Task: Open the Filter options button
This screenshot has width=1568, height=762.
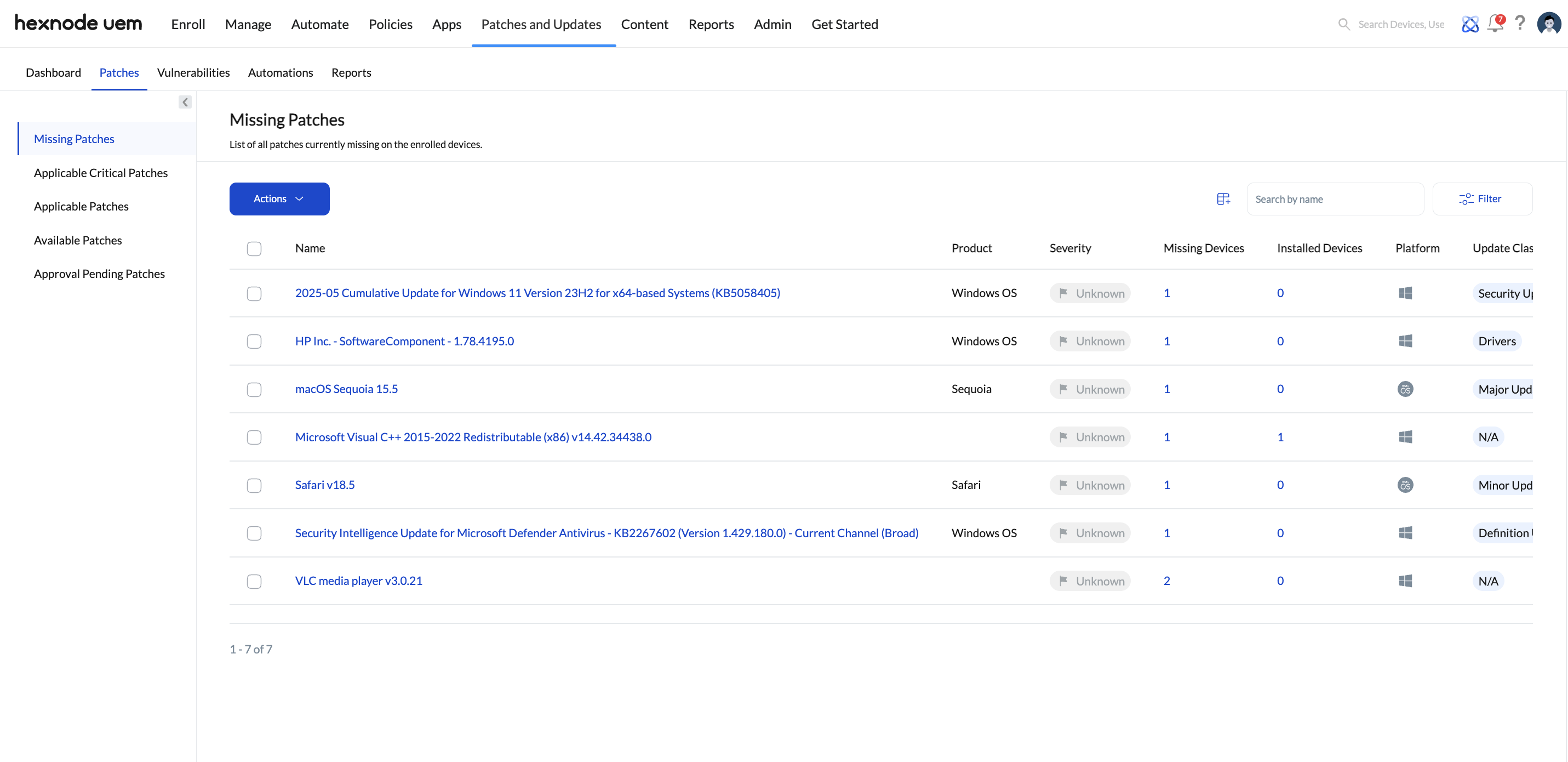Action: [1481, 198]
